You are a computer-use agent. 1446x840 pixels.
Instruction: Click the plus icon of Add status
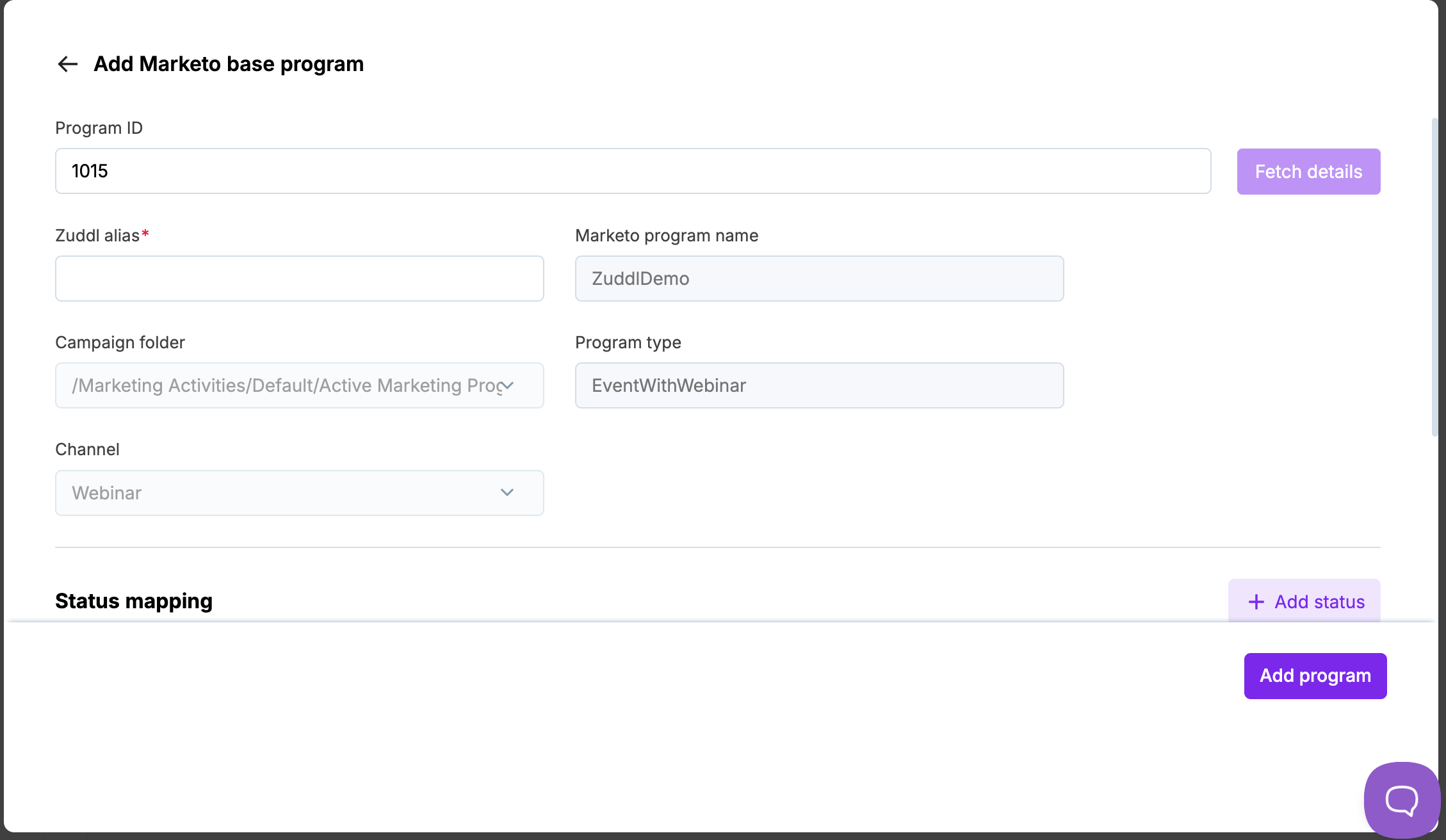[x=1256, y=602]
